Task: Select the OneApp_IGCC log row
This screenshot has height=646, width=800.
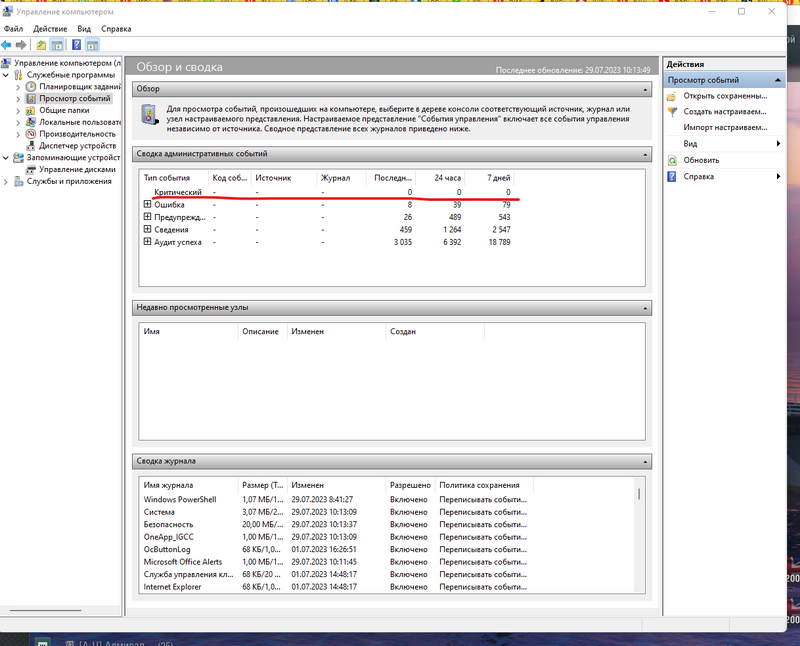Action: point(336,537)
